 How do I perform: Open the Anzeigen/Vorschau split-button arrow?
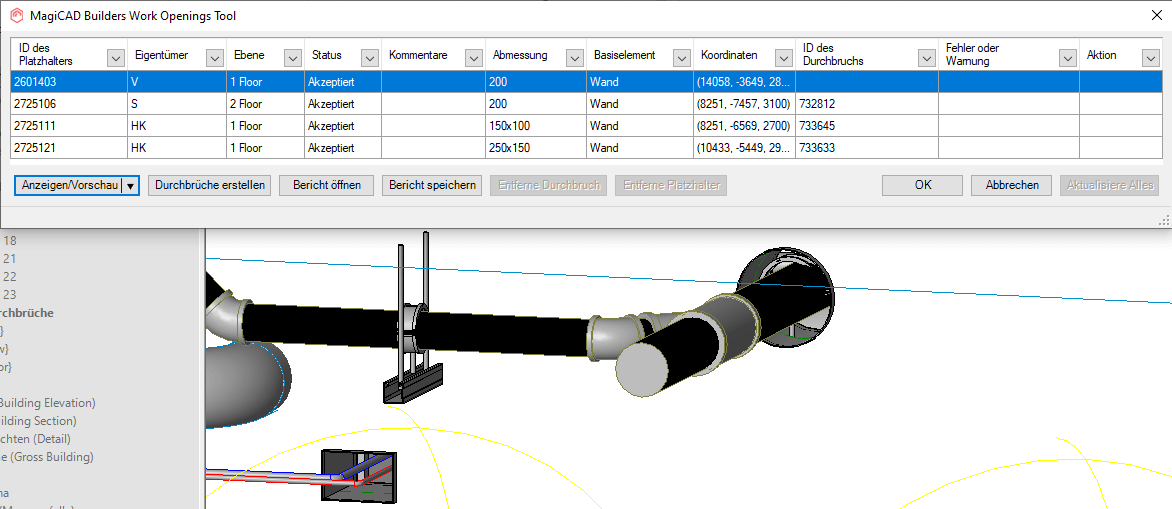(130, 186)
